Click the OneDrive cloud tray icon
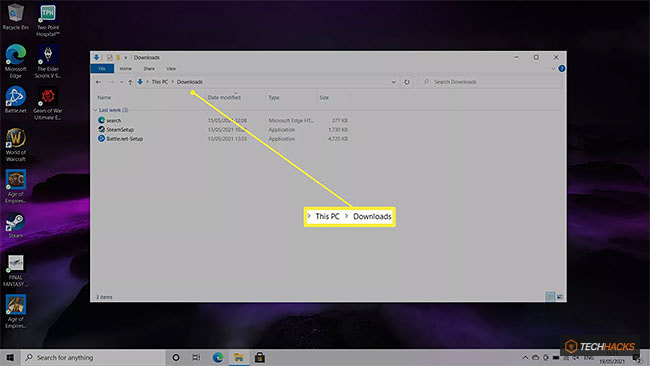 (536, 357)
